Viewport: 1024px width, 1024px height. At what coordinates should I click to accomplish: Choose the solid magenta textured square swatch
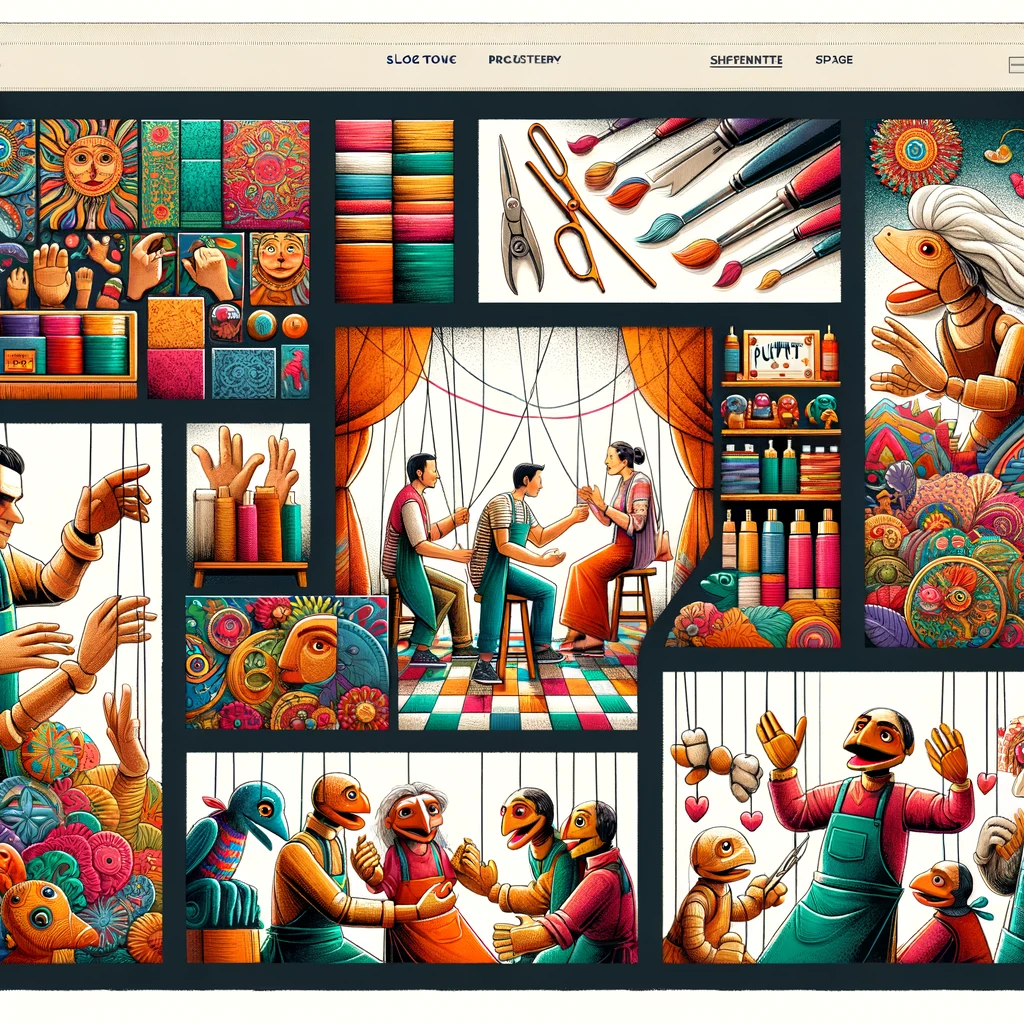point(176,373)
